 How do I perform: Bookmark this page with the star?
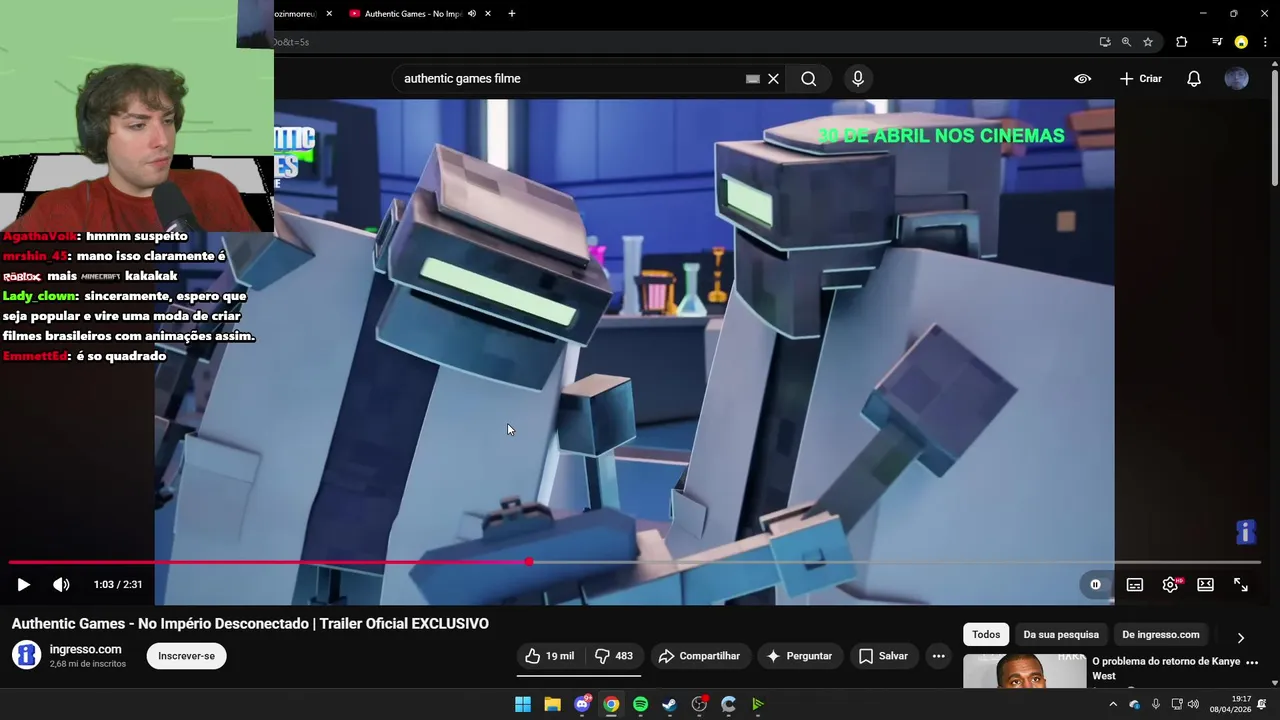click(1148, 42)
